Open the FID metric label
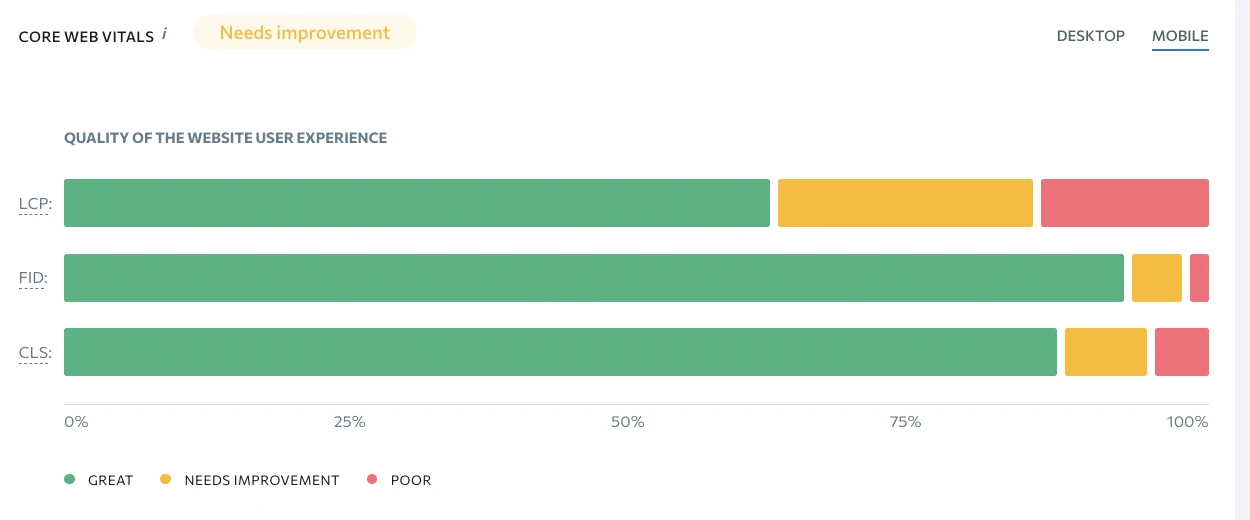Image resolution: width=1250 pixels, height=520 pixels. click(33, 278)
